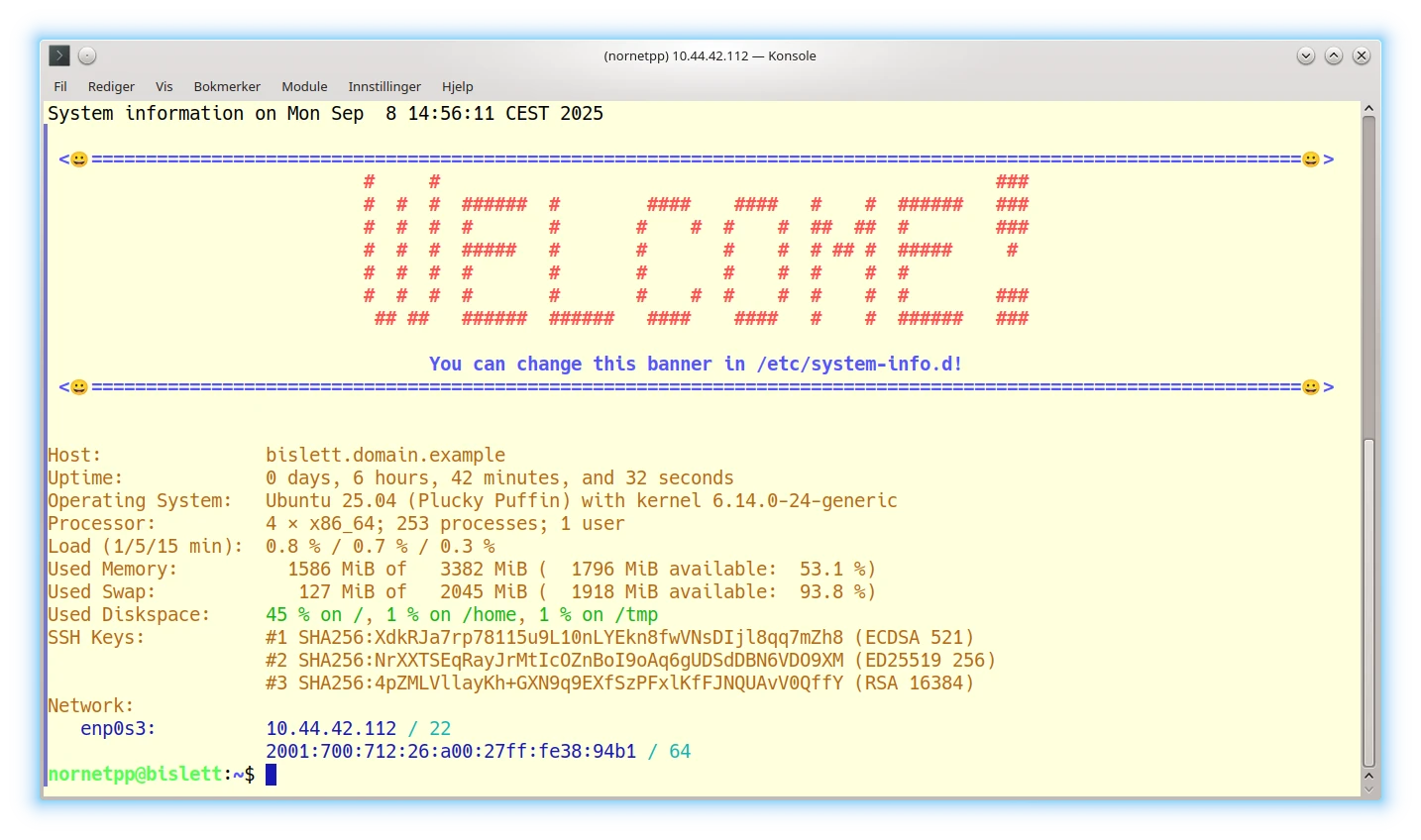The height and width of the screenshot is (840, 1421).
Task: Click the scrollbar up arrow
Action: (1368, 108)
